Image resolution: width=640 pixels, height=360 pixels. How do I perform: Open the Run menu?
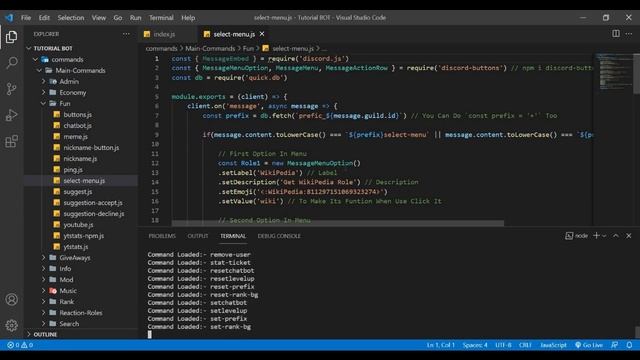(x=136, y=18)
